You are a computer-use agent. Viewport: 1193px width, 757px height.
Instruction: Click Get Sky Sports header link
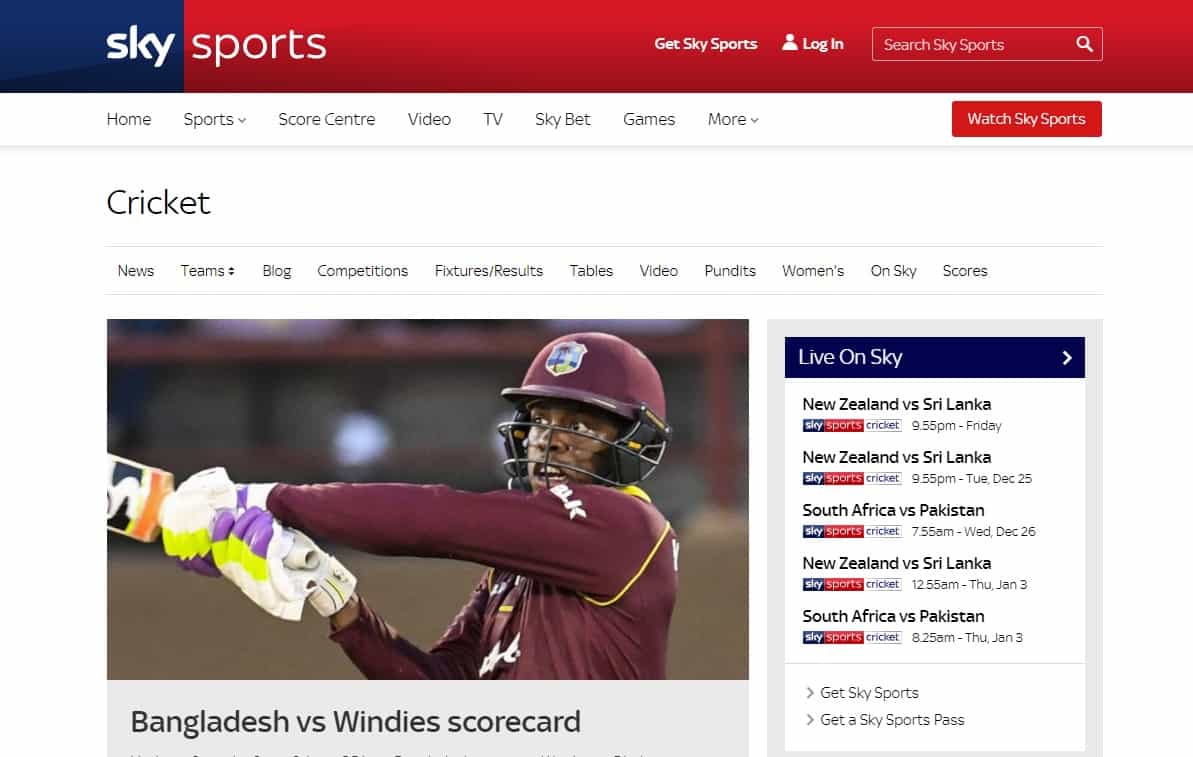point(705,44)
